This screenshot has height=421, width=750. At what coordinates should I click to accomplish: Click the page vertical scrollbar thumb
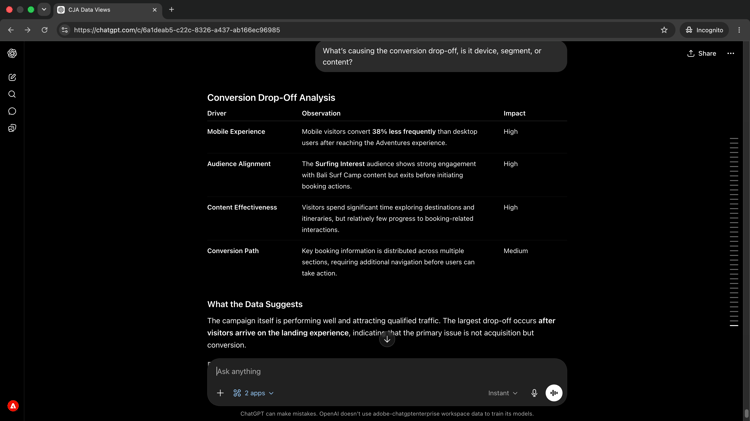(747, 413)
